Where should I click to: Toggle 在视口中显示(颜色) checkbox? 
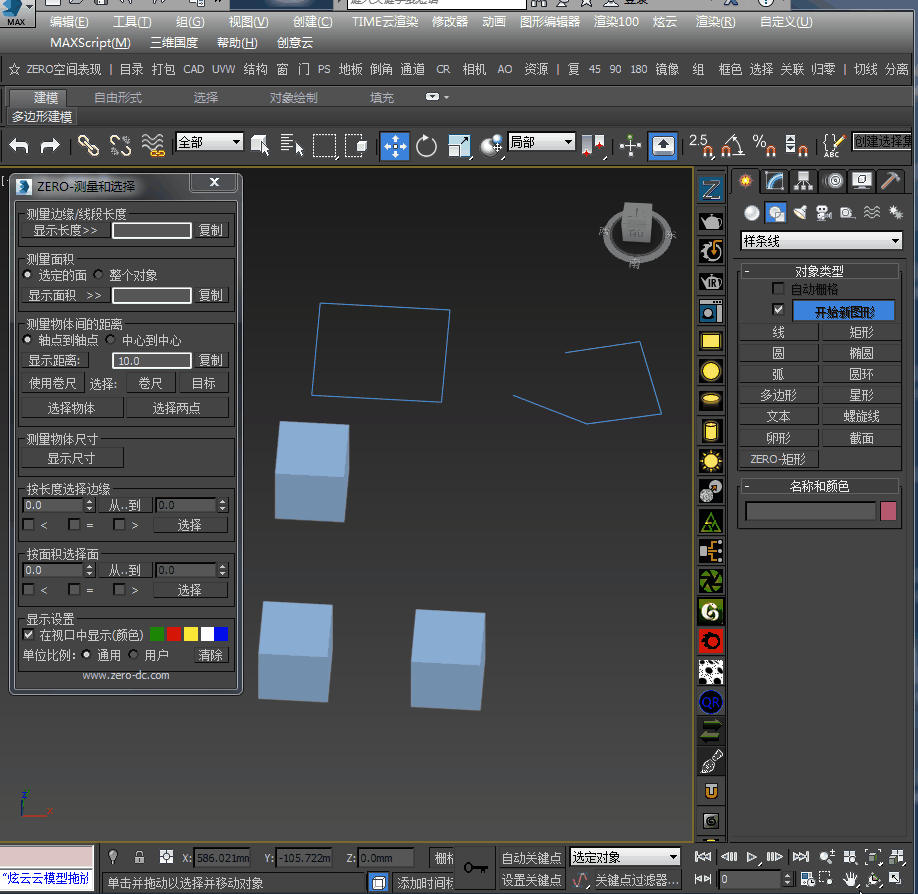pos(29,635)
